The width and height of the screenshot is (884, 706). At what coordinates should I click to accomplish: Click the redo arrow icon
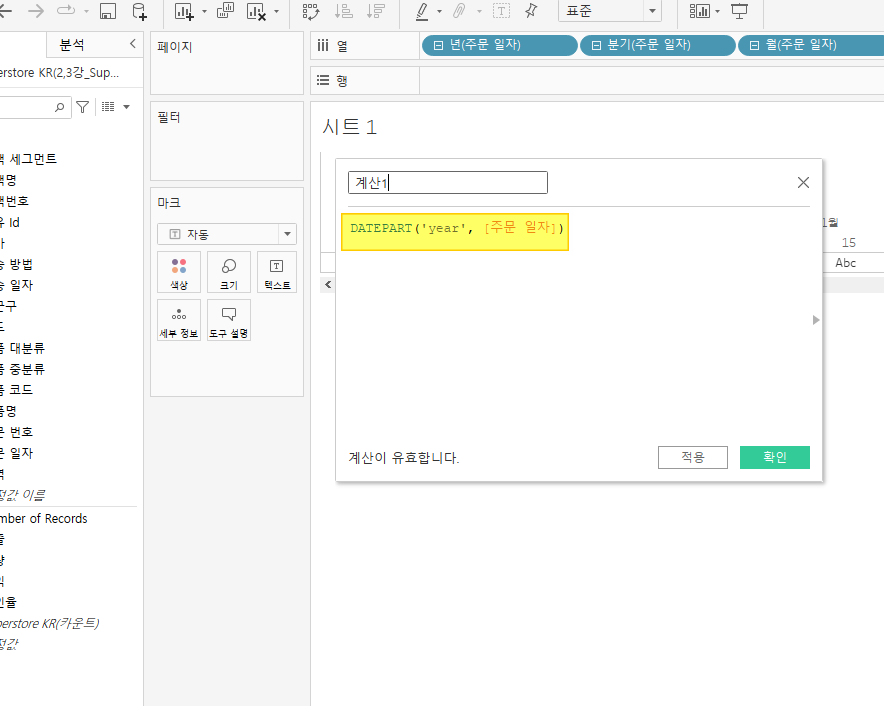(66, 10)
